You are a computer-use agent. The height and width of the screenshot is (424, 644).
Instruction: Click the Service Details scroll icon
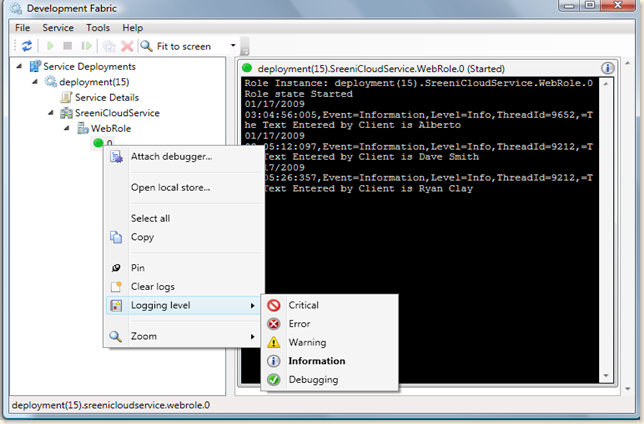(x=66, y=97)
